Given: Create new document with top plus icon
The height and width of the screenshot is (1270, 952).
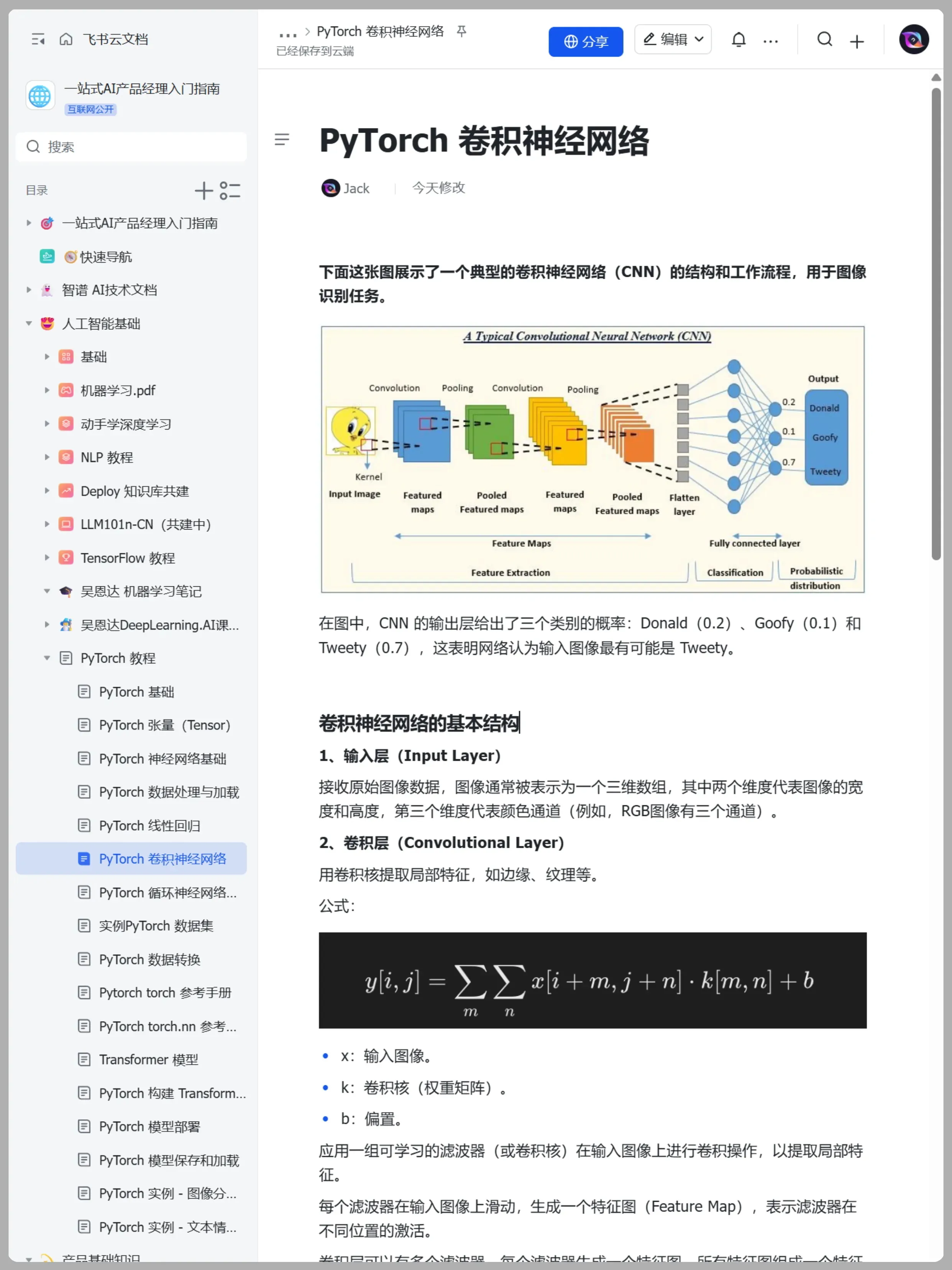Looking at the screenshot, I should [x=857, y=41].
